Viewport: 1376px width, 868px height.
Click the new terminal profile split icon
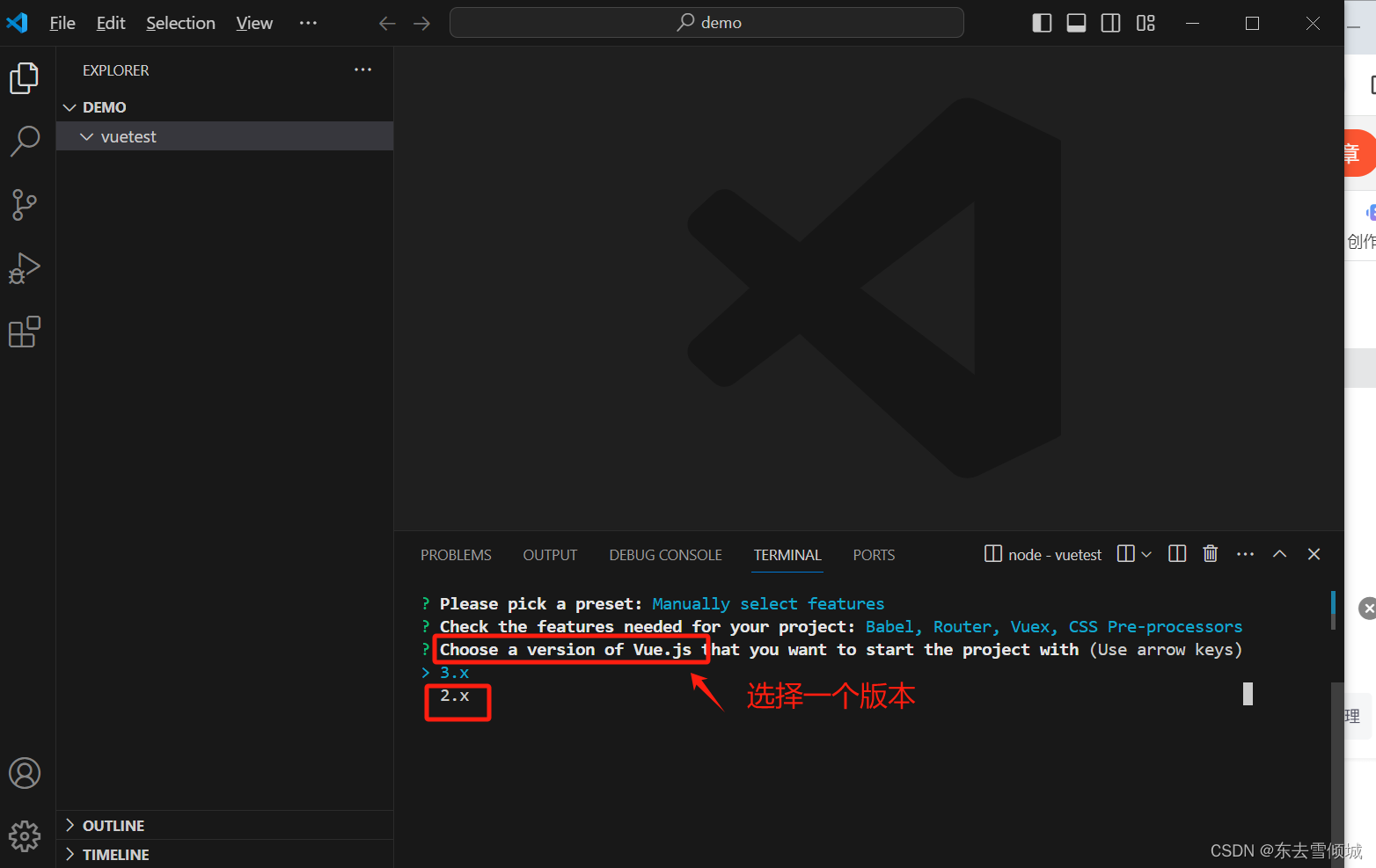1126,554
